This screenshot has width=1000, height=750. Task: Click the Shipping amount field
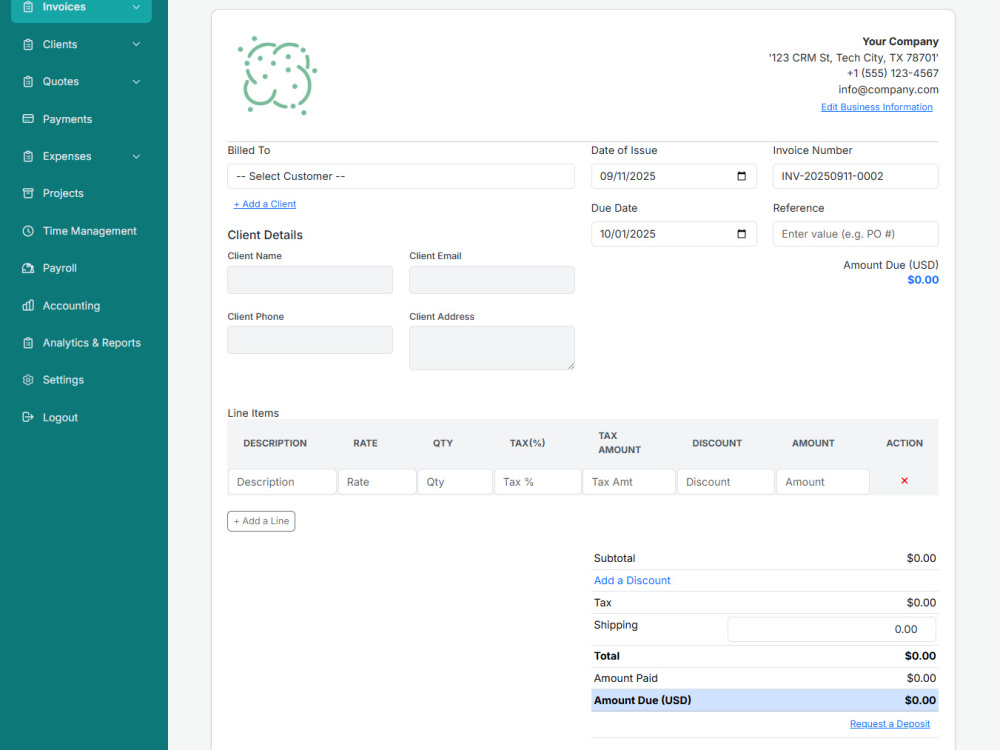(x=832, y=629)
